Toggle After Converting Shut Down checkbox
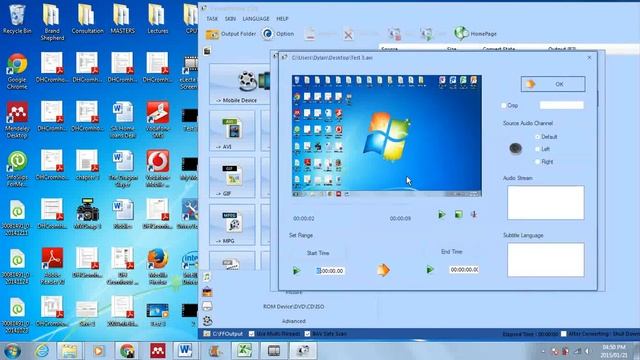This screenshot has width=640, height=360. pos(564,334)
